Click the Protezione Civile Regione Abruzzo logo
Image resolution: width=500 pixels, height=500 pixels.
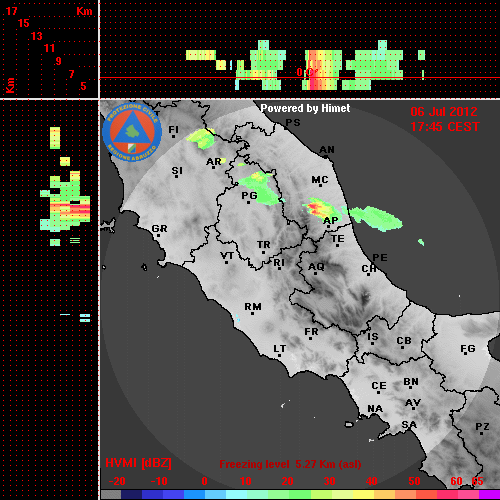point(132,132)
